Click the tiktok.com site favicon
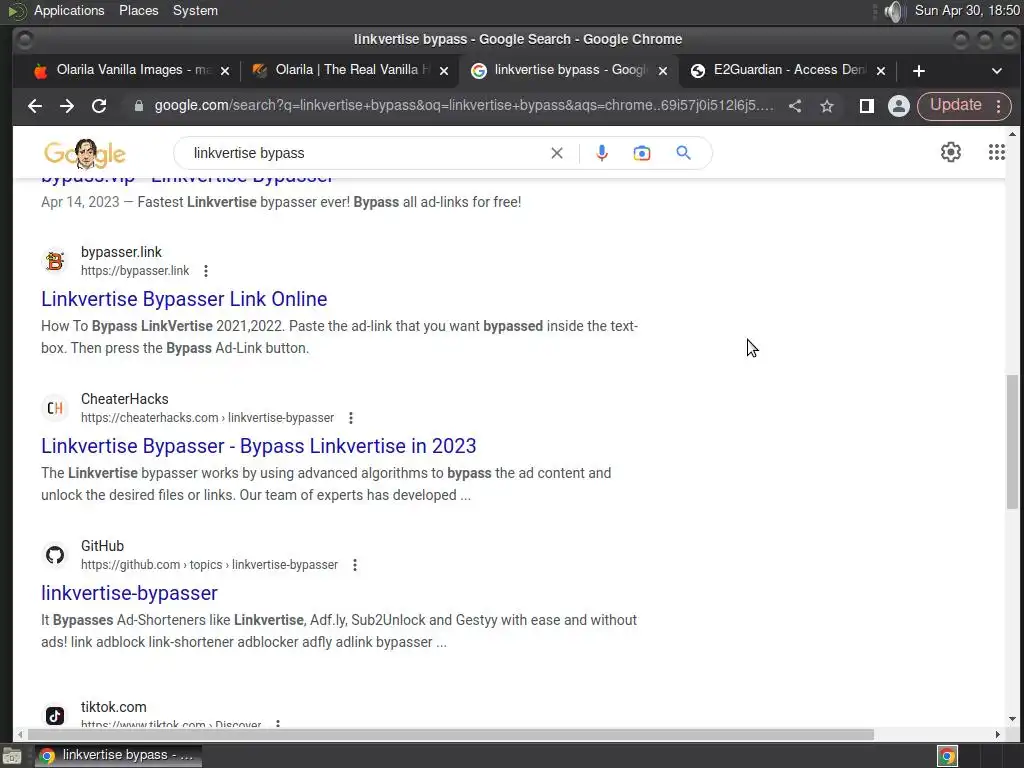This screenshot has width=1024, height=768. click(55, 716)
